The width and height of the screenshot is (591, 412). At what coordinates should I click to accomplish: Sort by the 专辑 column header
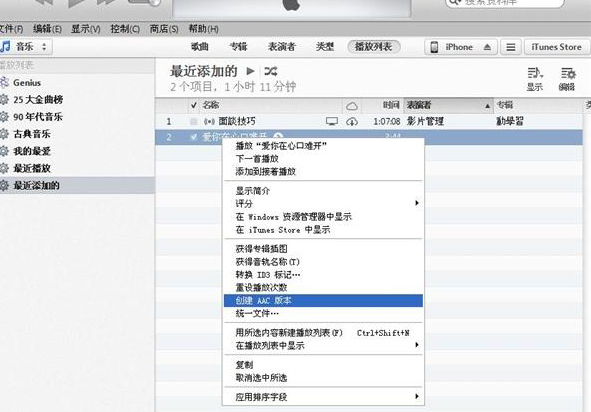point(538,105)
